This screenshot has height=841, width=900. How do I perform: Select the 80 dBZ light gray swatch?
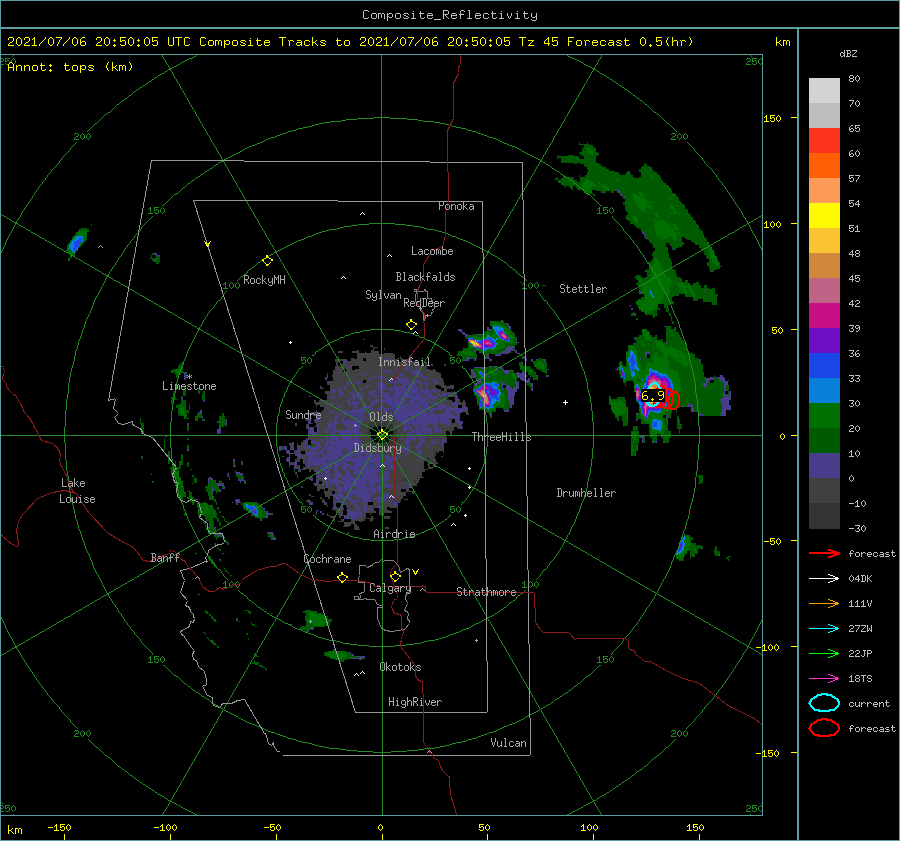point(824,91)
